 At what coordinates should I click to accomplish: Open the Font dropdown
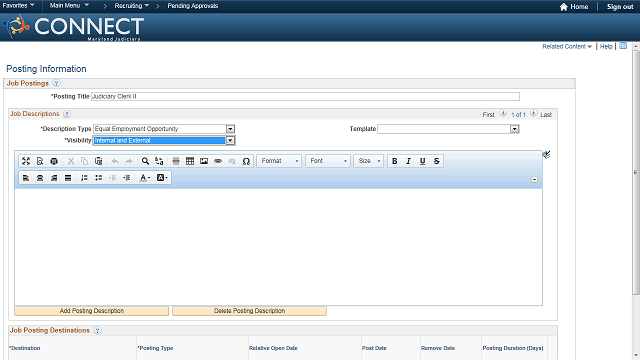[x=328, y=161]
